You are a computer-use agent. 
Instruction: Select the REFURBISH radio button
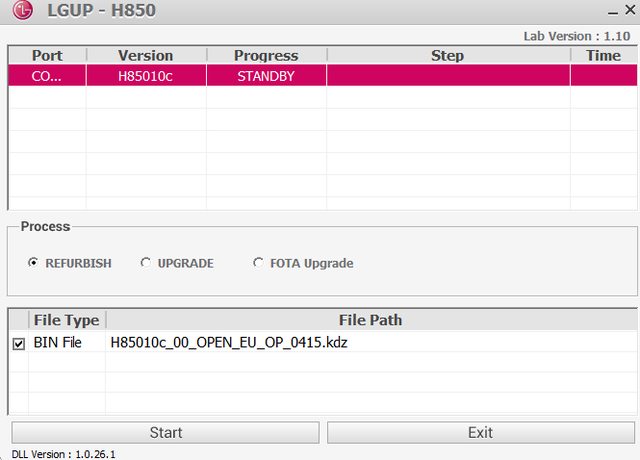[x=33, y=263]
